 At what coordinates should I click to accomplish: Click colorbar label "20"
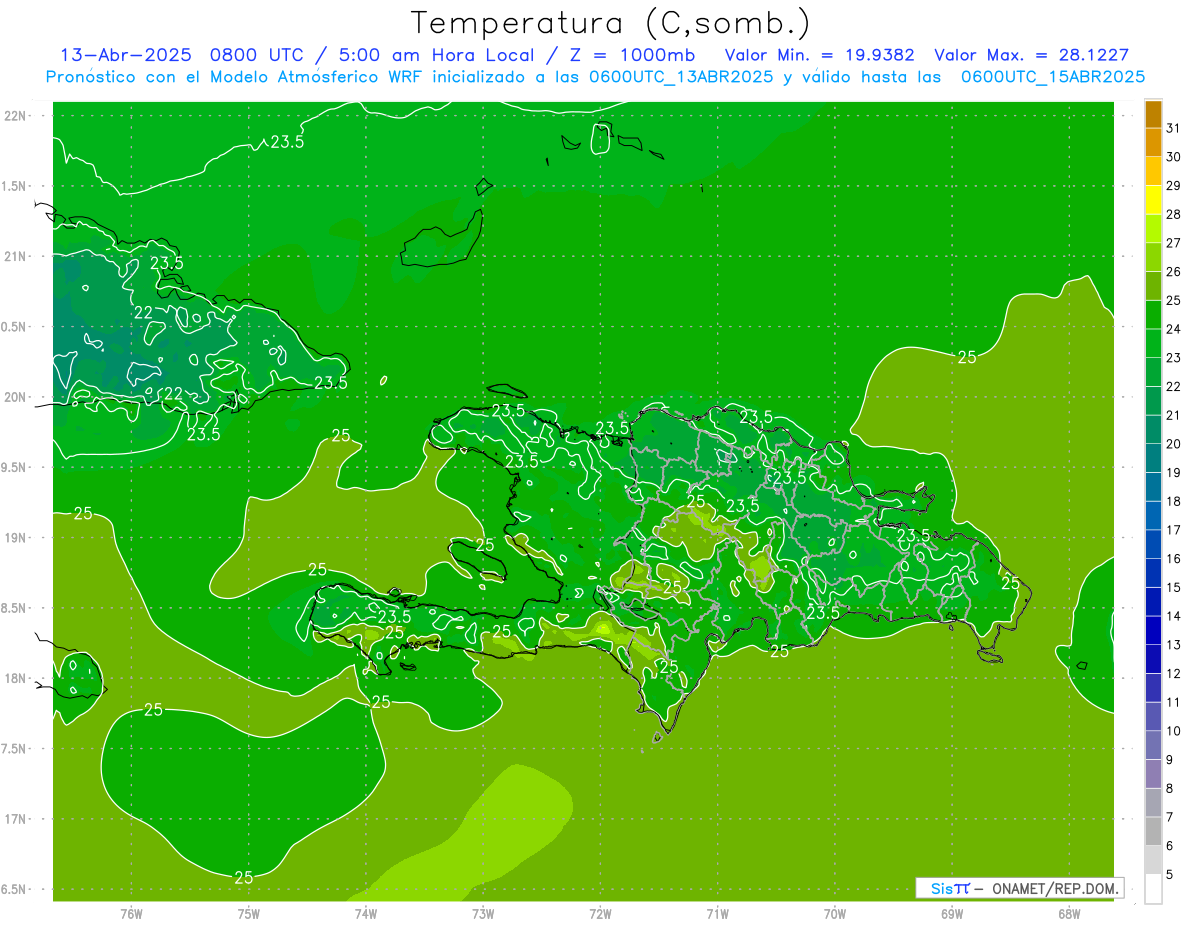[x=1174, y=444]
